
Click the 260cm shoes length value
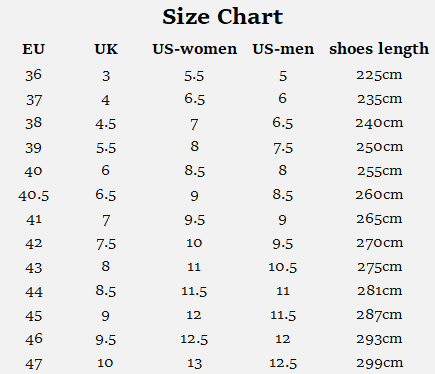pos(379,195)
